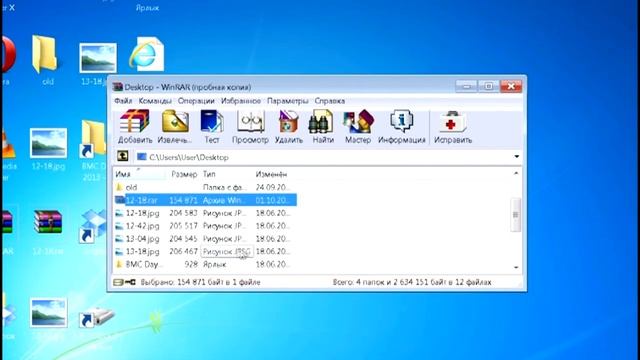Sort by the Размер column header
640x360 pixels.
183,174
